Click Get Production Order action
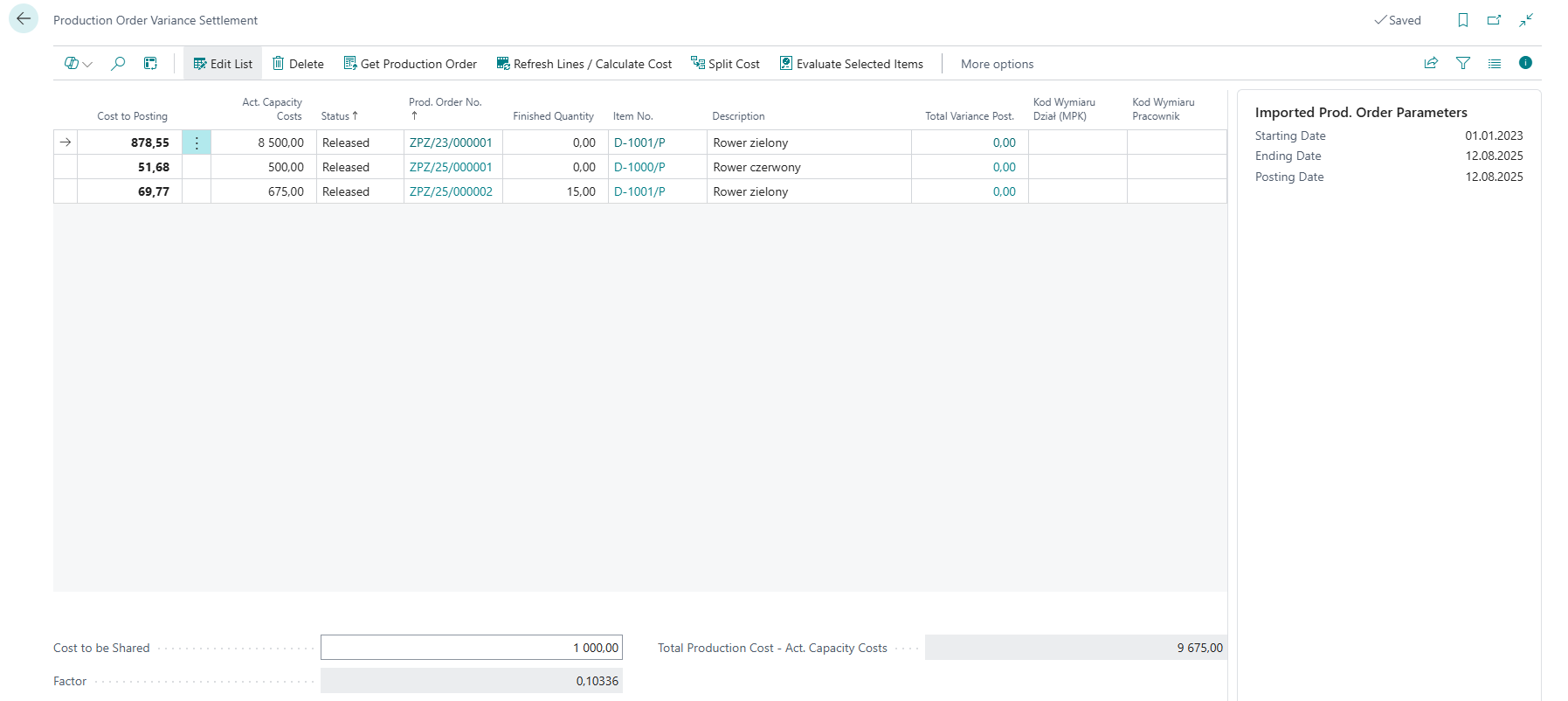Image resolution: width=1568 pixels, height=701 pixels. [410, 64]
